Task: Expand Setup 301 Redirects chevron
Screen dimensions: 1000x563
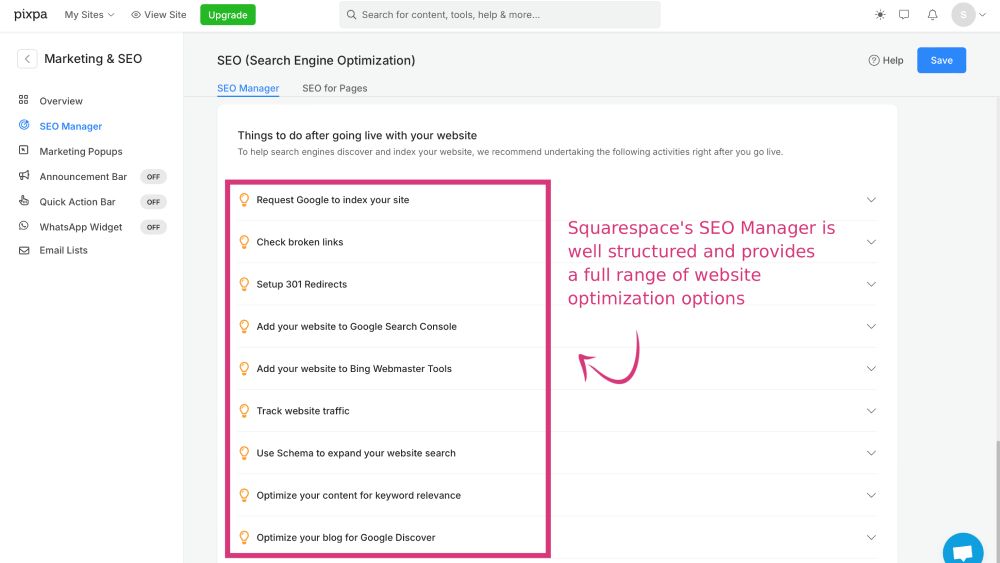Action: point(871,284)
